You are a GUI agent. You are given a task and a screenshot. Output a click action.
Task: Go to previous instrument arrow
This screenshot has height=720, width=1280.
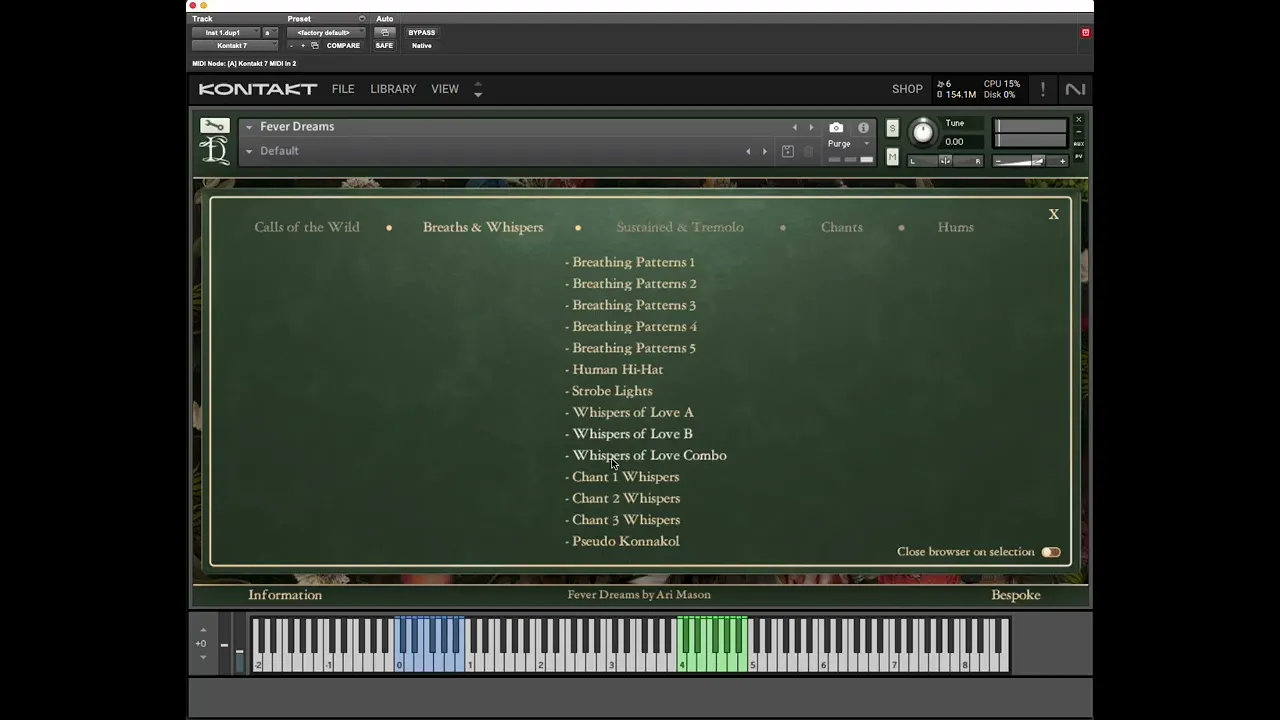click(x=795, y=127)
